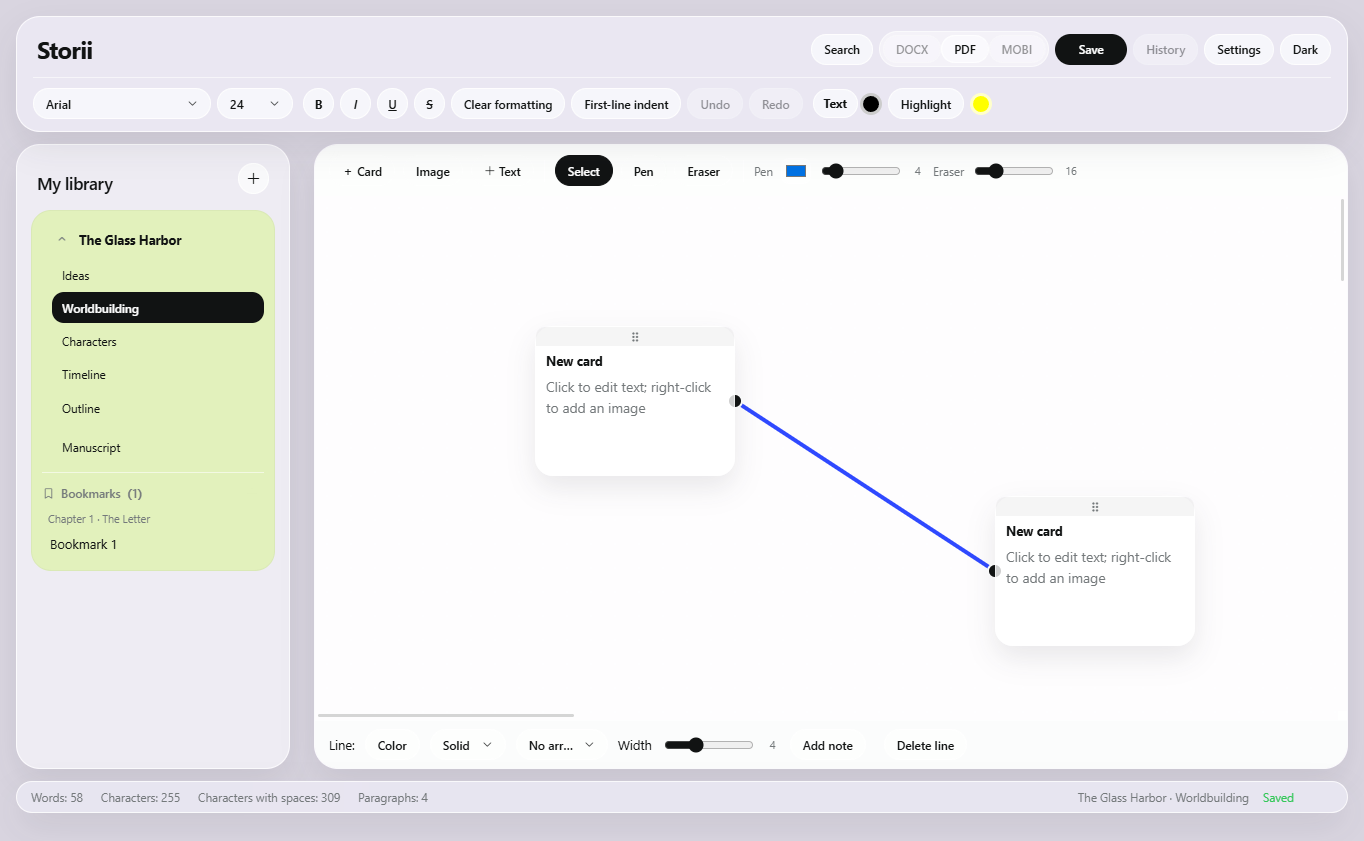Activate the Pen tool
1364x841 pixels.
pos(644,171)
